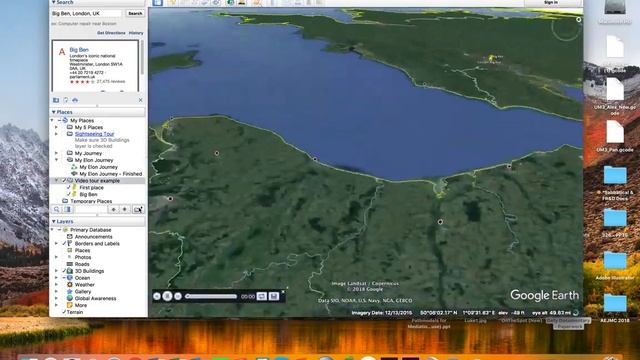Click the Imagery Date text in status bar
640x360 pixels.
tap(382, 313)
